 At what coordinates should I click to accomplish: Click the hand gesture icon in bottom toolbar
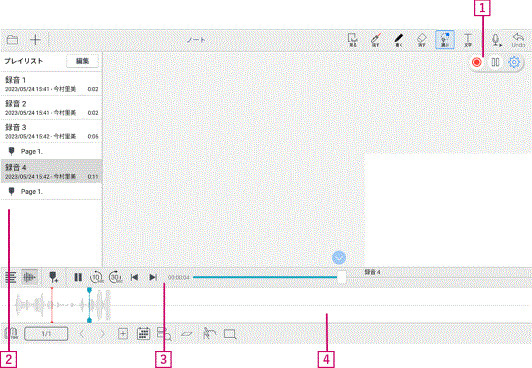click(x=209, y=334)
